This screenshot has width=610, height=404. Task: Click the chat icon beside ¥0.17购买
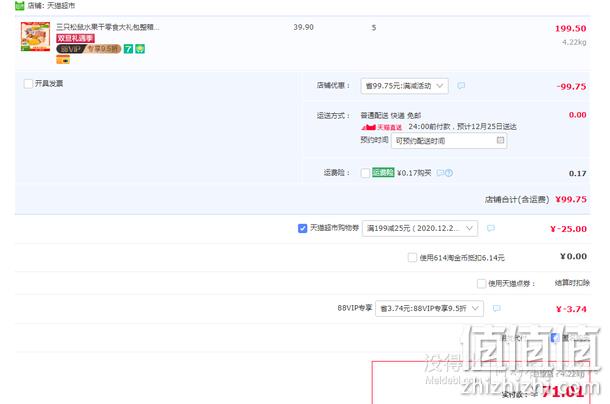[440, 173]
